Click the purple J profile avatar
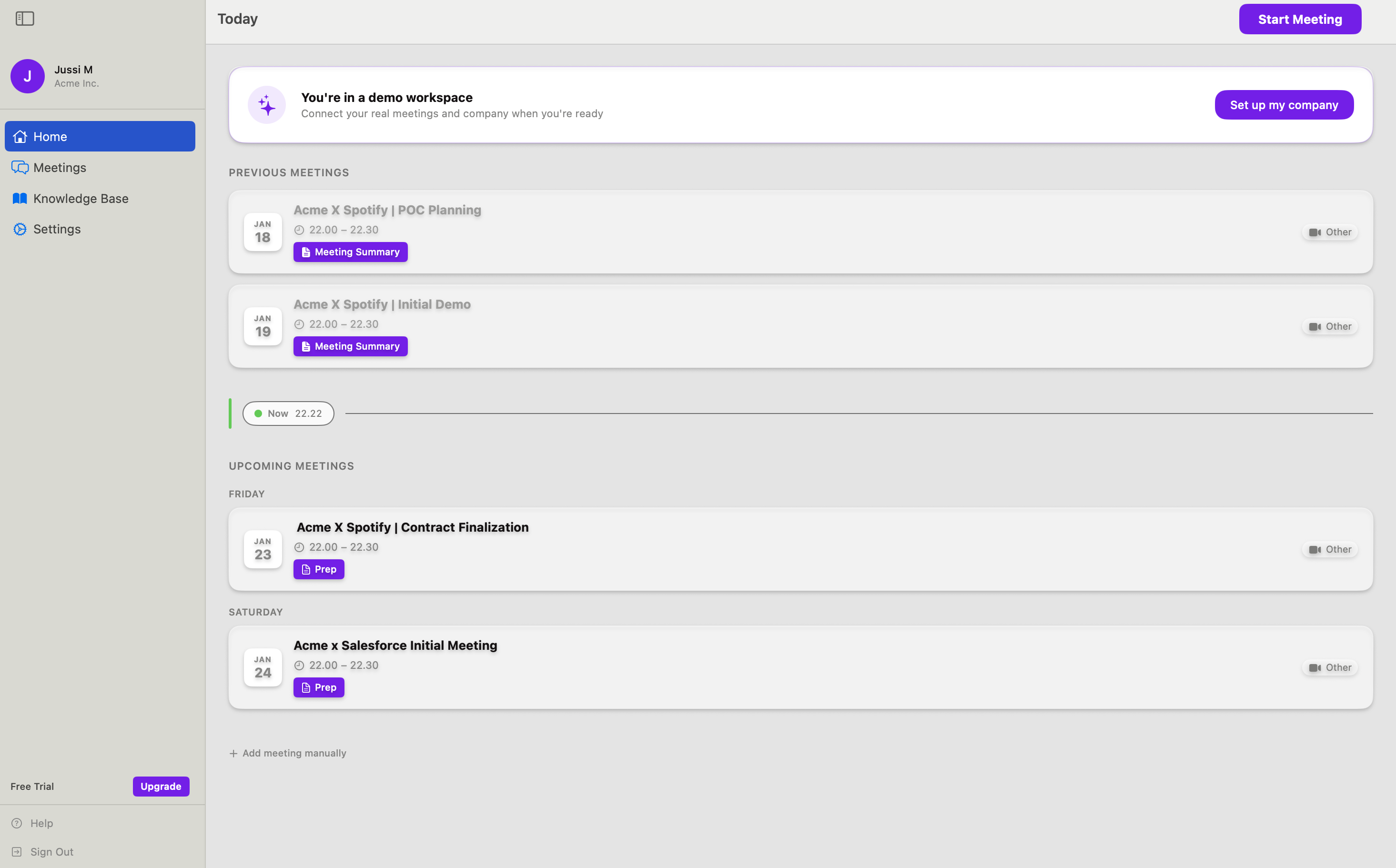 [28, 76]
